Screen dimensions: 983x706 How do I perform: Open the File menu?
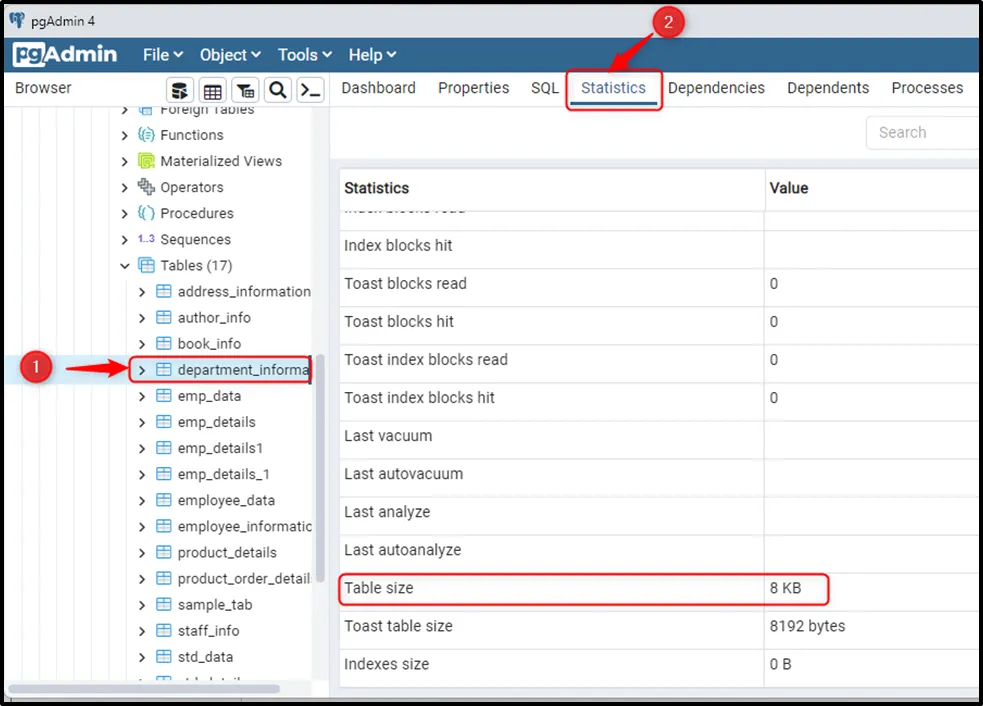[x=162, y=55]
